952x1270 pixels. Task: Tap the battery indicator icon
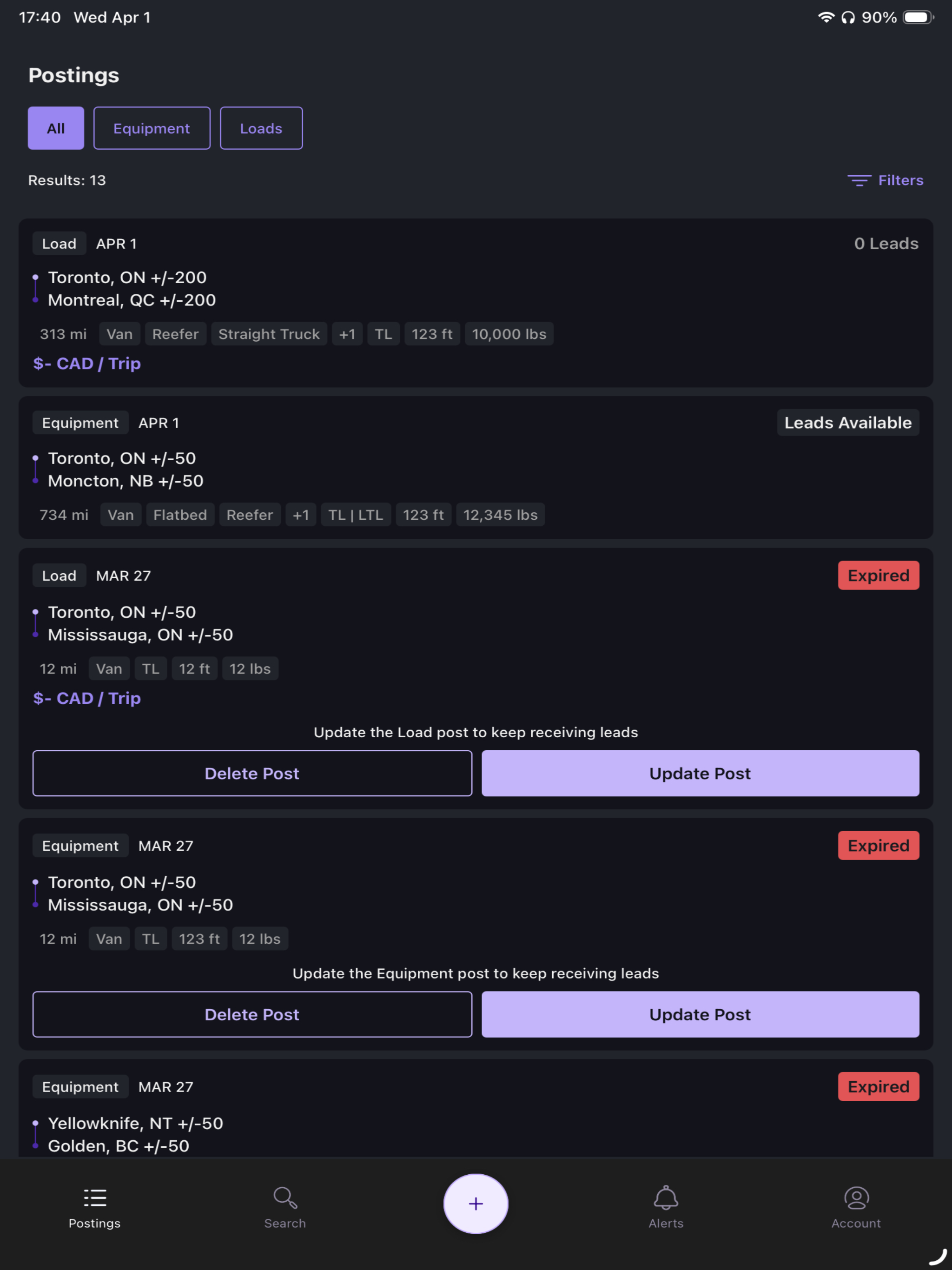918,17
